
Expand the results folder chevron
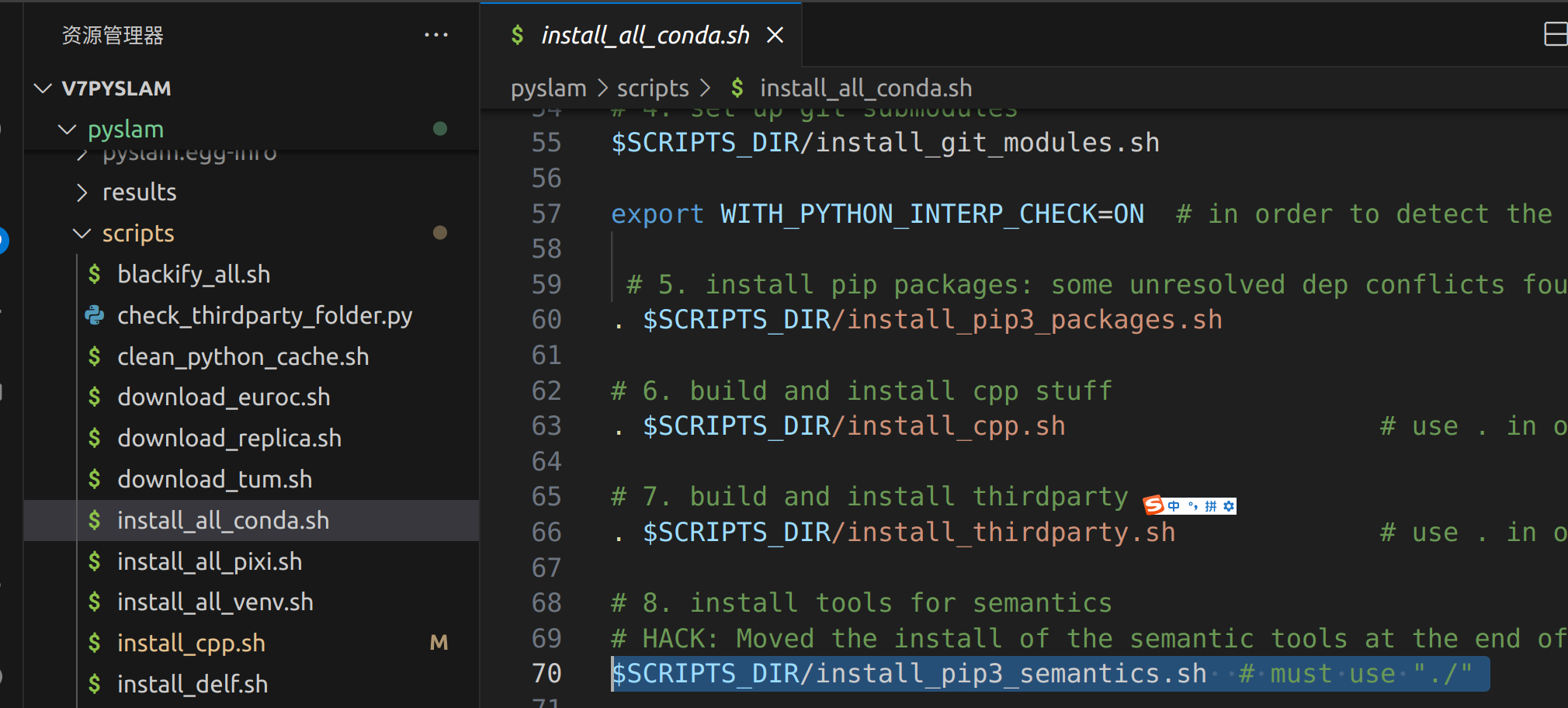tap(82, 193)
